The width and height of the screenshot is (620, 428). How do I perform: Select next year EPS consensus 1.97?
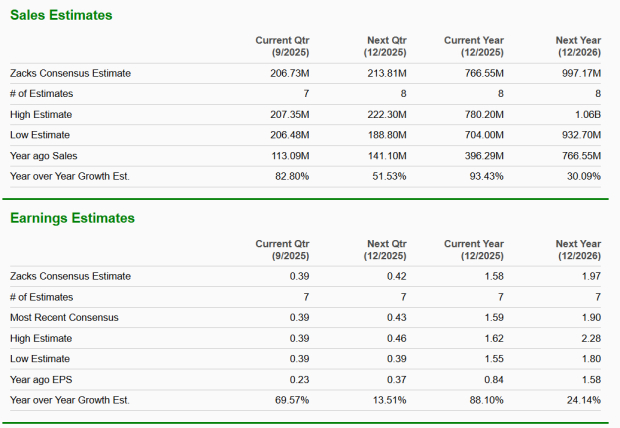tap(591, 276)
